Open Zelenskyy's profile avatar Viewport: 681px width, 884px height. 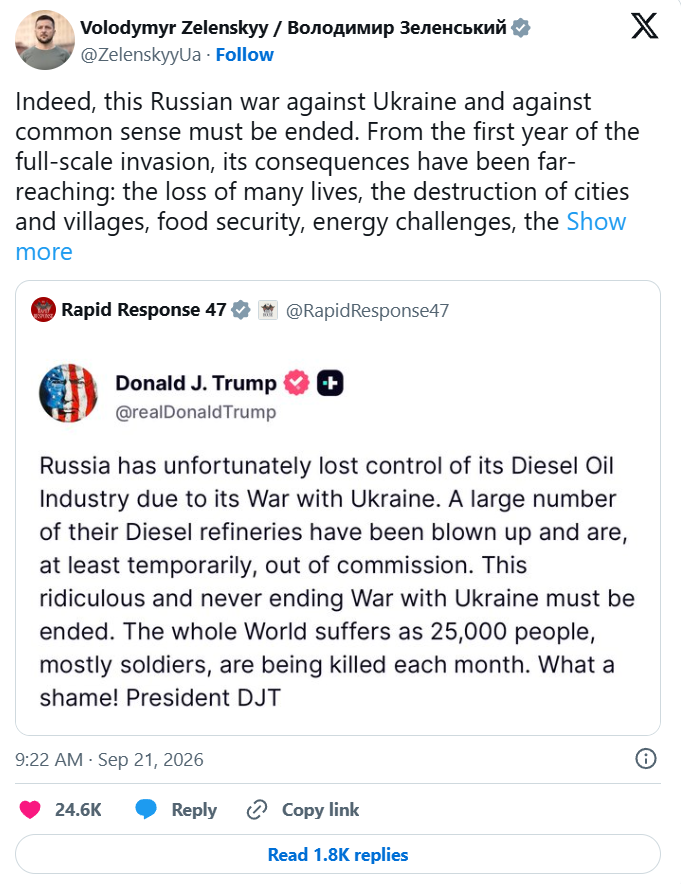click(45, 40)
